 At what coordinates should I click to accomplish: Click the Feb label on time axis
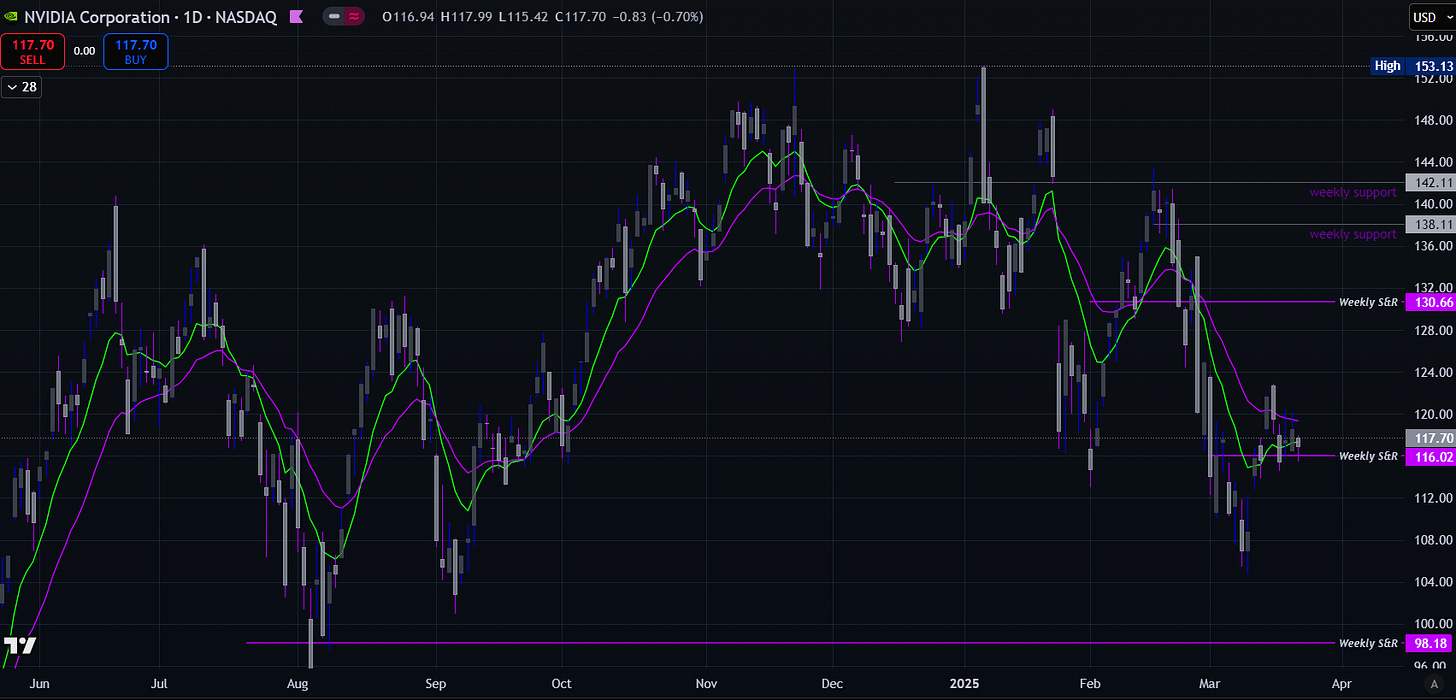pos(1090,684)
